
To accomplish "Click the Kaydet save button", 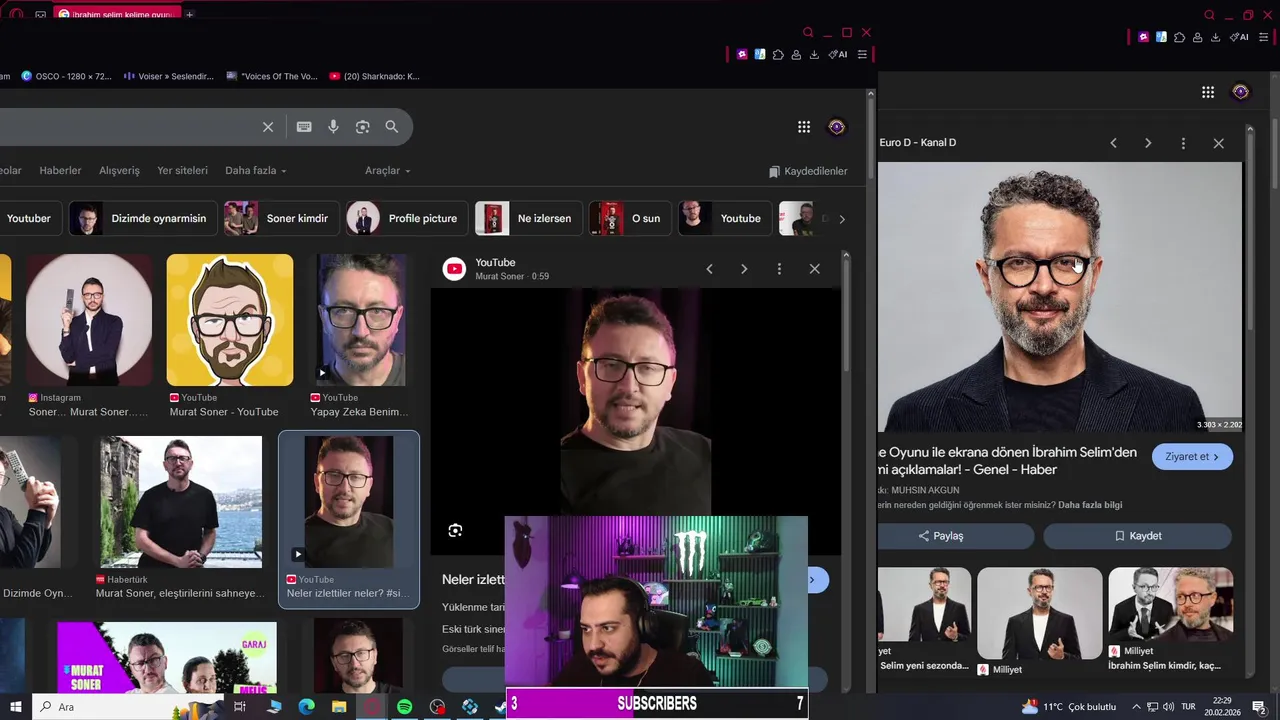I will coord(1137,536).
